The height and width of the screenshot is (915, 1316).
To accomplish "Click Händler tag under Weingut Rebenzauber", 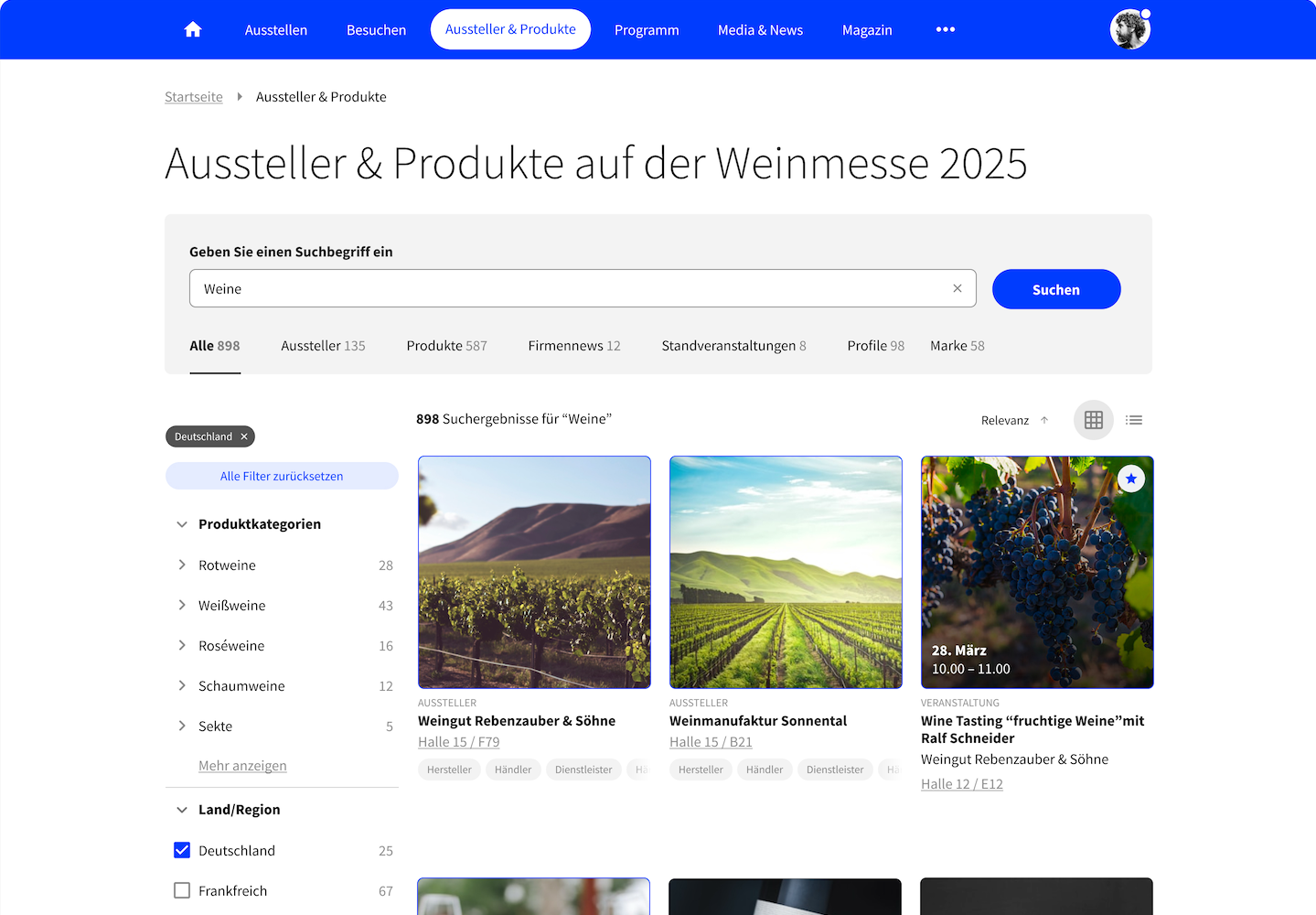I will [513, 770].
